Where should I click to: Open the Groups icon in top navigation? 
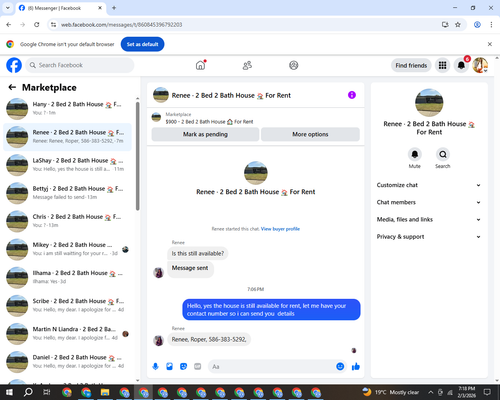pos(293,65)
